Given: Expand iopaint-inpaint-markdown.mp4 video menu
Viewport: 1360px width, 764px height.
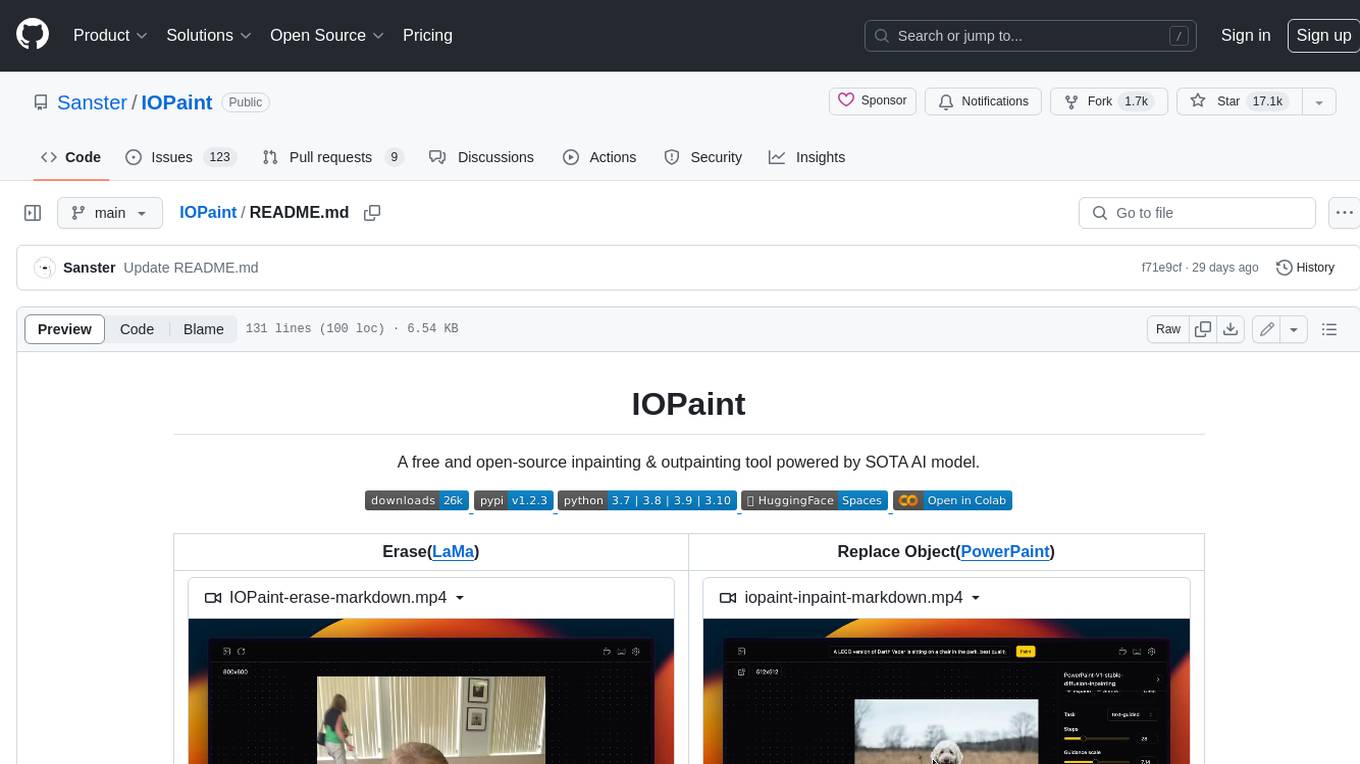Looking at the screenshot, I should pos(850,597).
